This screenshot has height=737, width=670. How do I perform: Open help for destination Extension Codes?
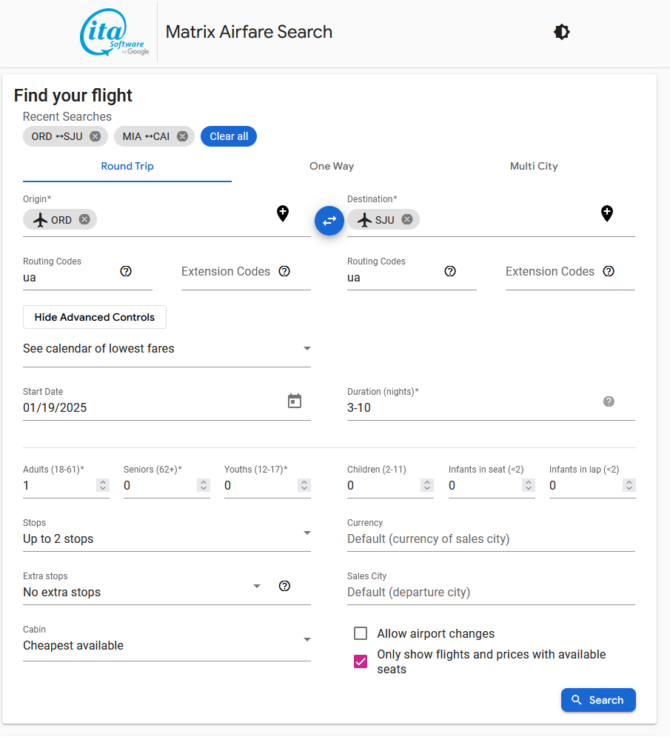[609, 271]
